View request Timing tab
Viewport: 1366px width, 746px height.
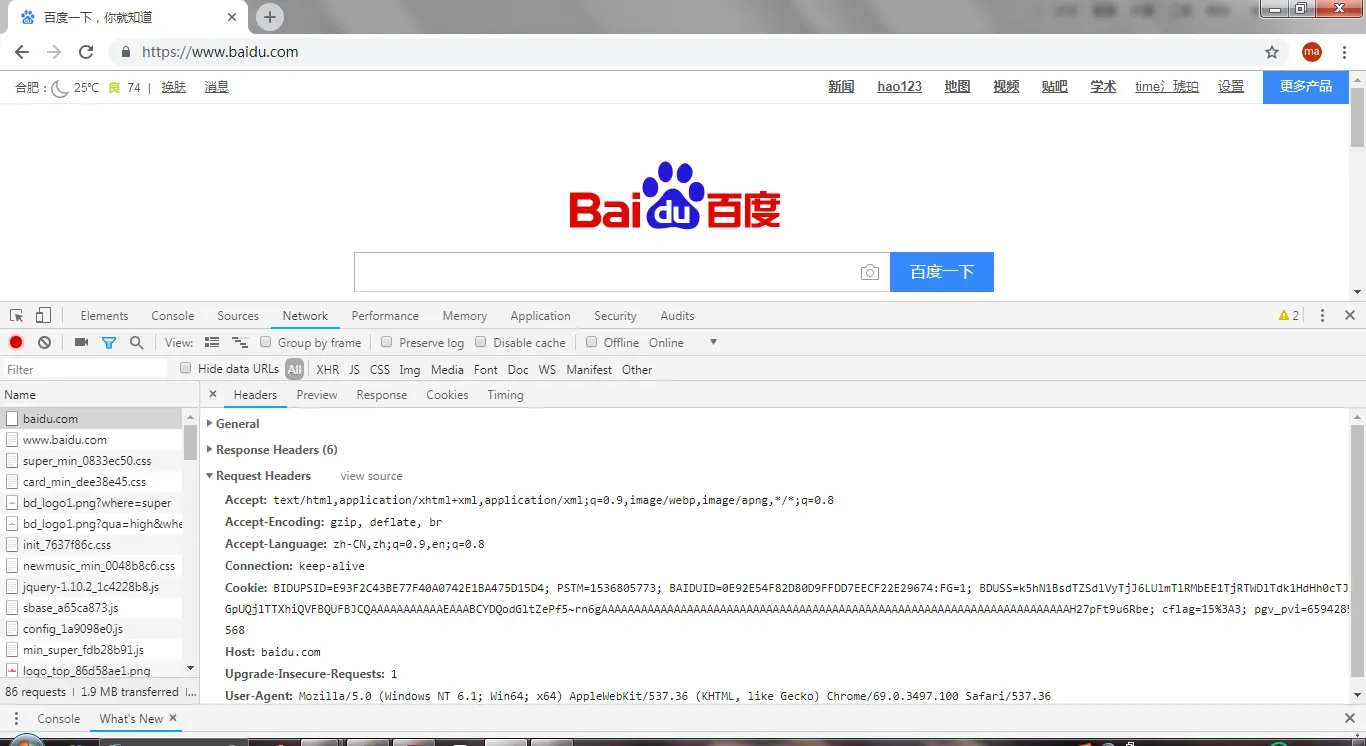click(505, 395)
